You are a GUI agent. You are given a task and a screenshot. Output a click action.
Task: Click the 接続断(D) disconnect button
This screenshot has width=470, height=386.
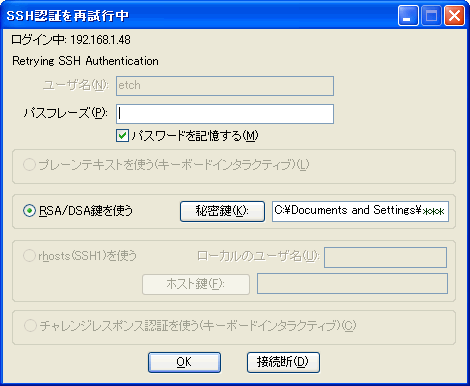pos(283,362)
